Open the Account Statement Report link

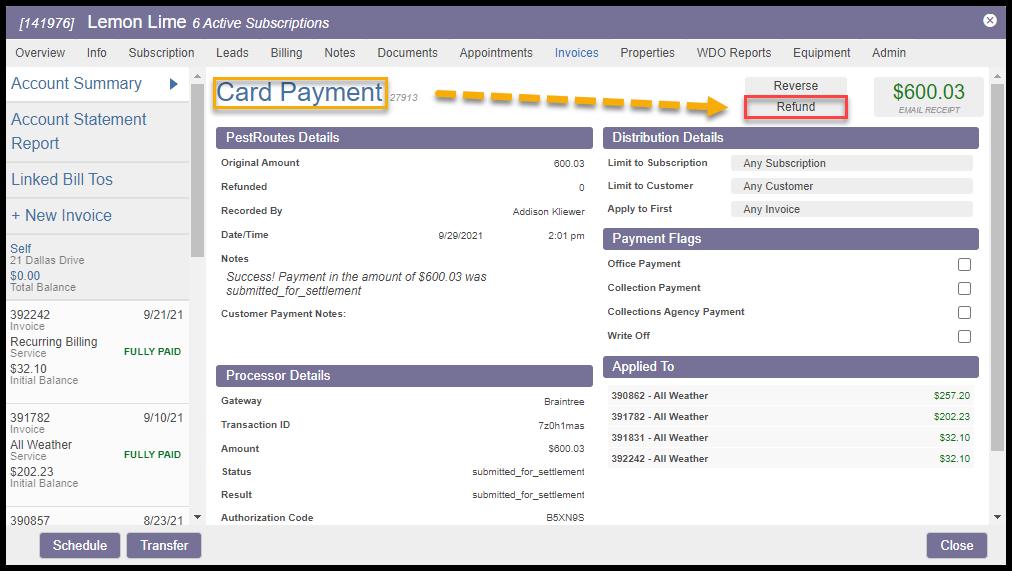click(x=79, y=131)
